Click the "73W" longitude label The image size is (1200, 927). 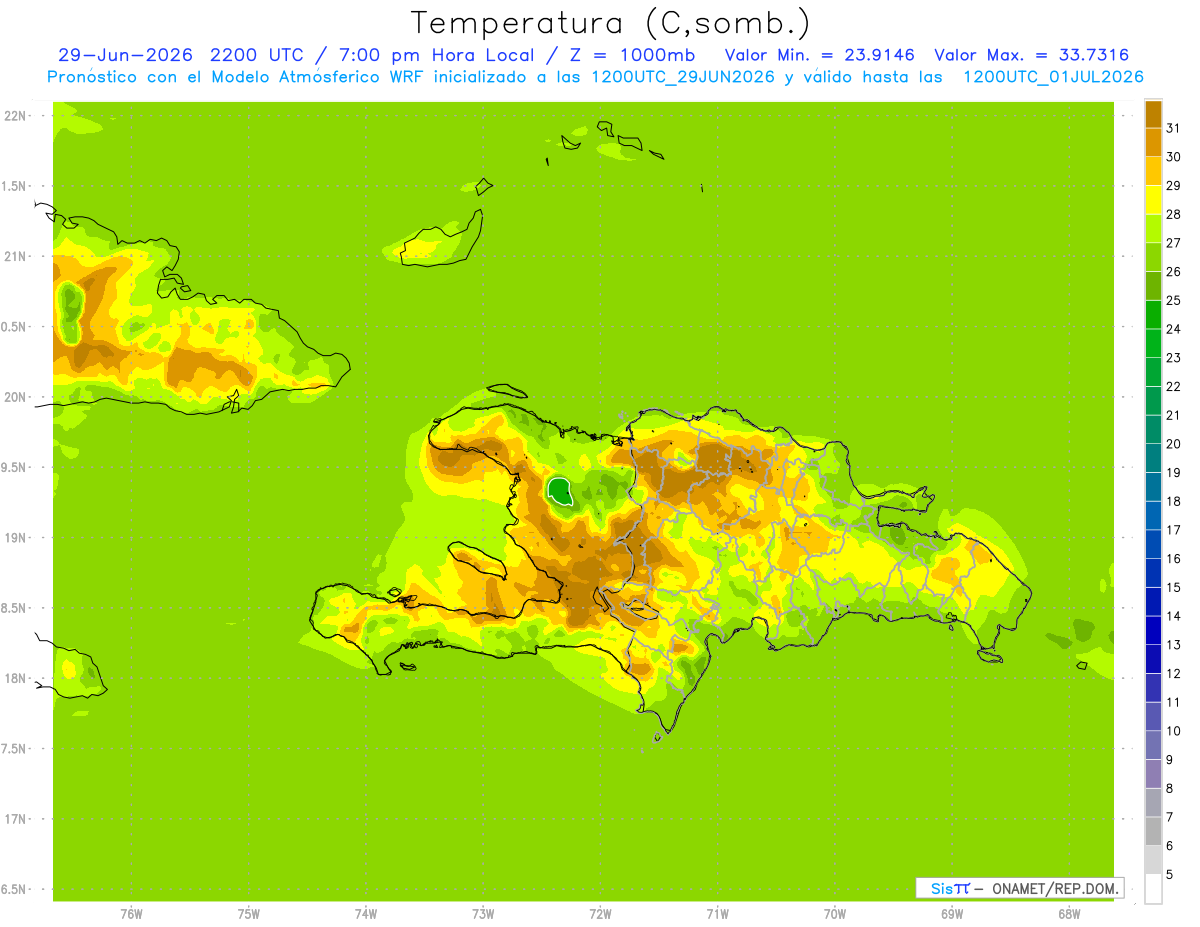pyautogui.click(x=483, y=913)
